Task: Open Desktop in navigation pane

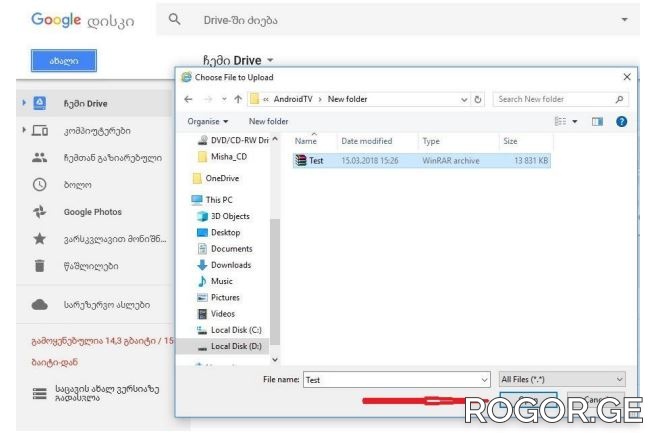Action: pos(219,233)
